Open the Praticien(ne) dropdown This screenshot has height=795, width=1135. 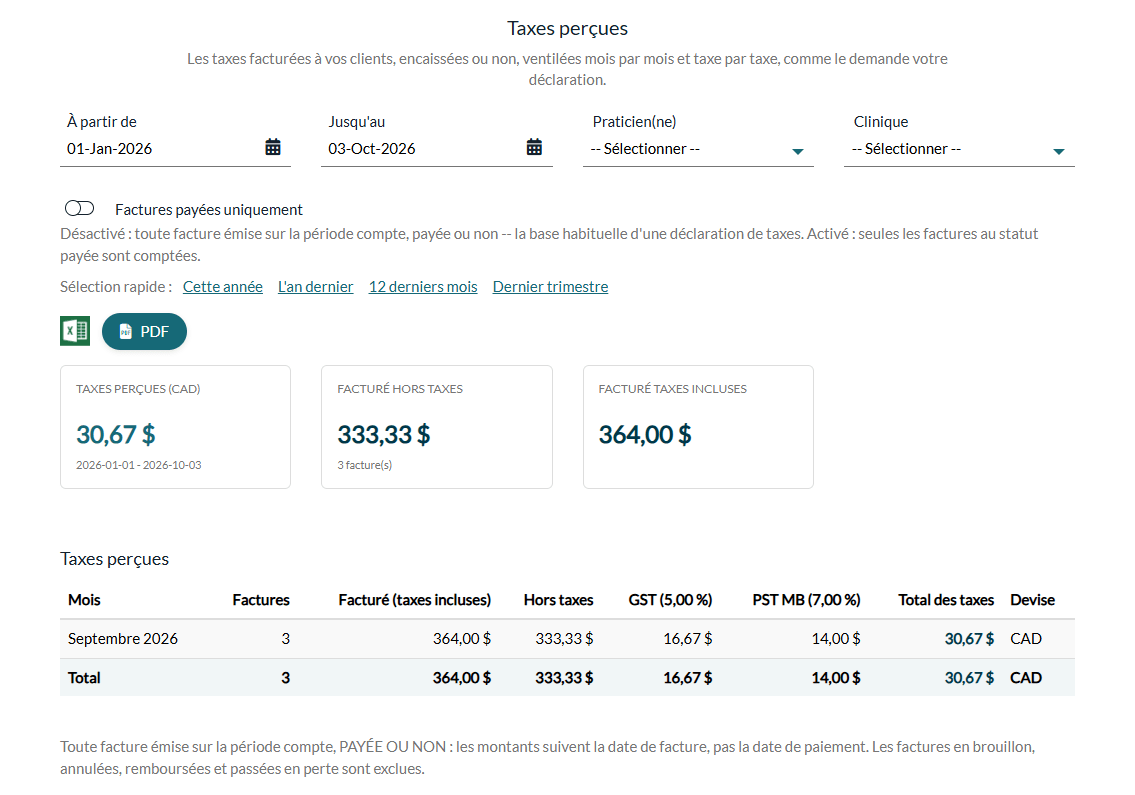coord(699,149)
